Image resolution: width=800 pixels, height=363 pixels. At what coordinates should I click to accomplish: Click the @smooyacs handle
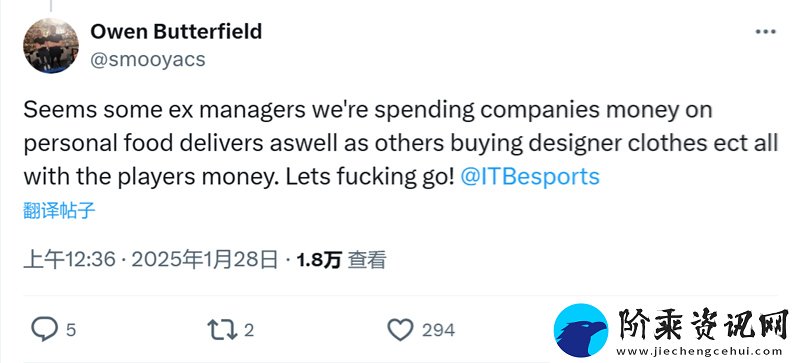pyautogui.click(x=148, y=60)
